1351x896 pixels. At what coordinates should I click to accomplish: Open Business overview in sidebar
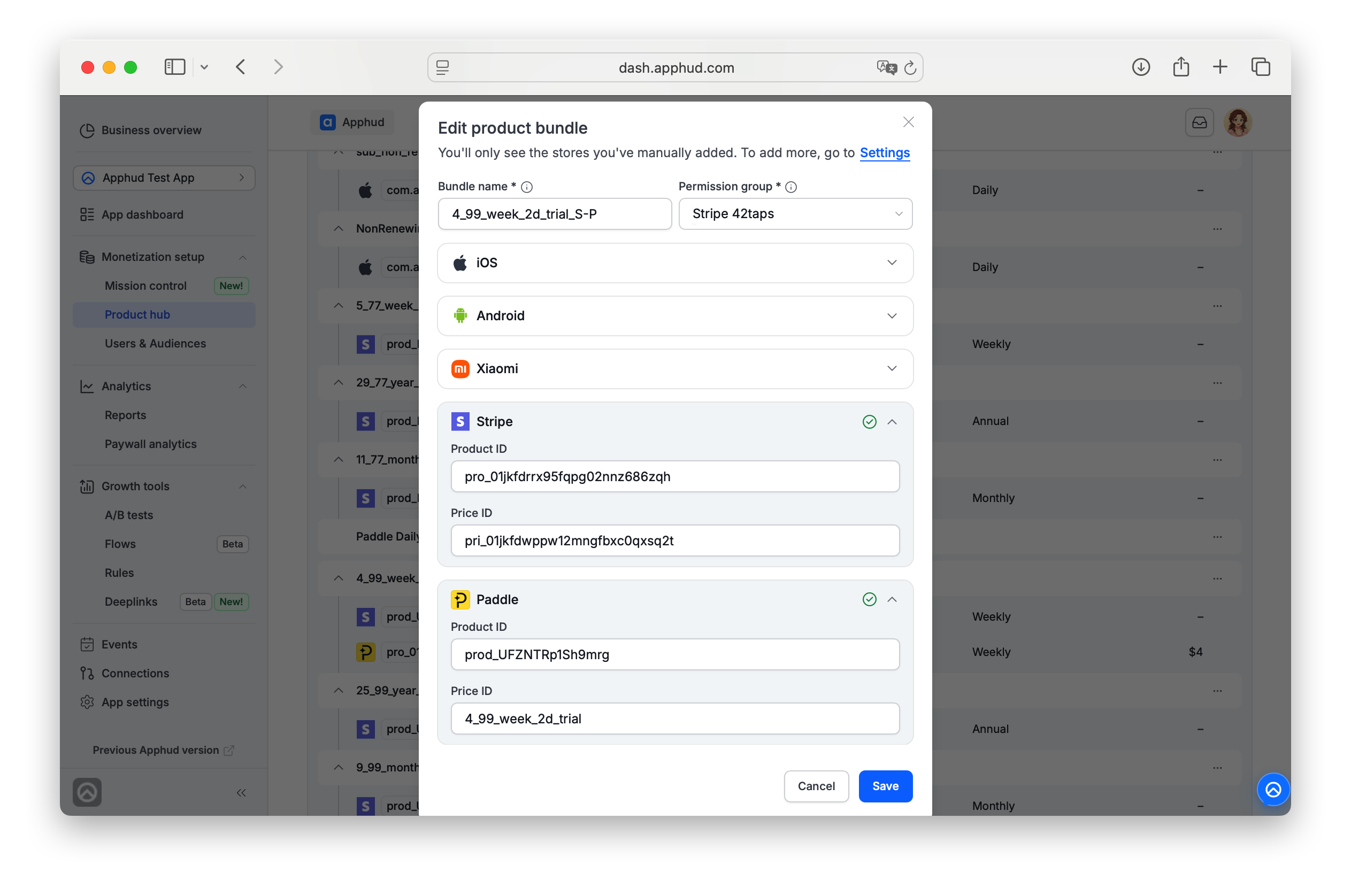coord(151,130)
